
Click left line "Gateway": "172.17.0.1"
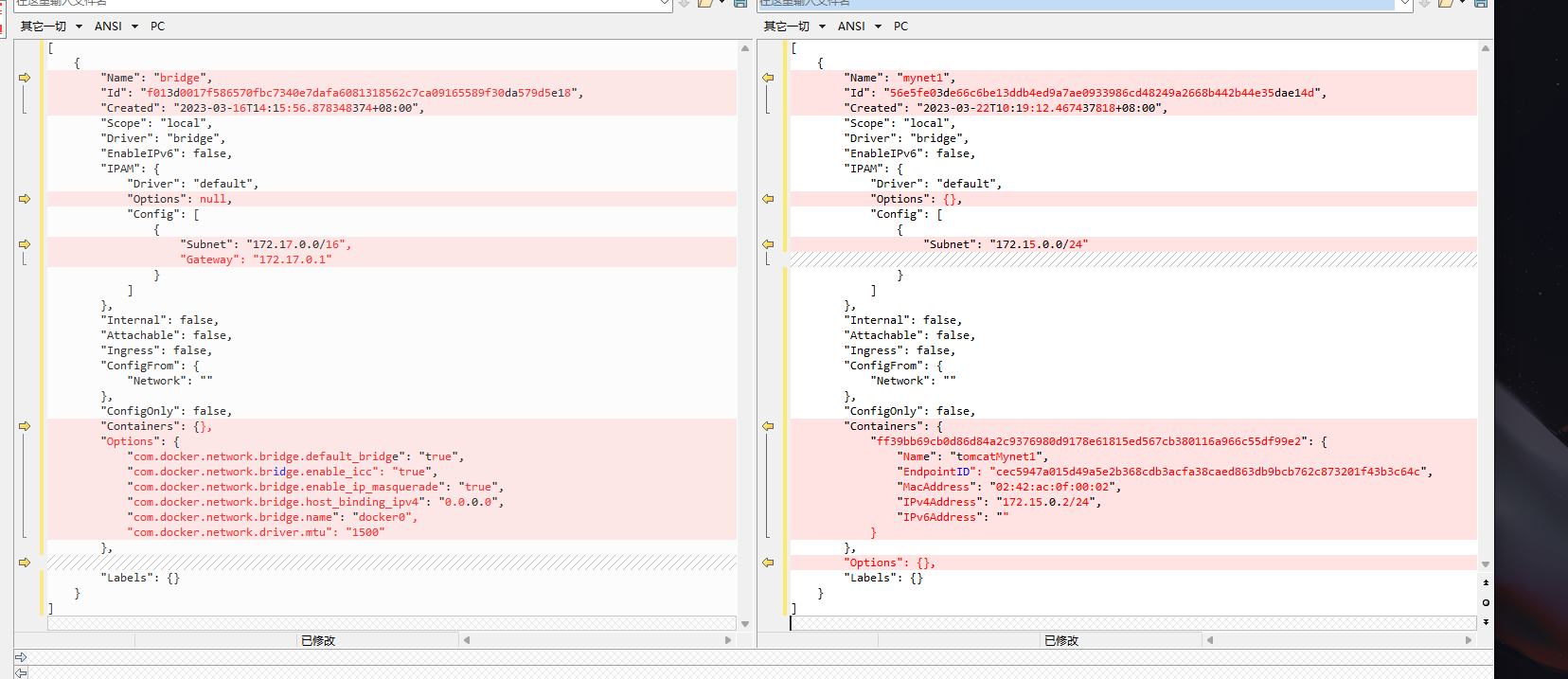256,259
